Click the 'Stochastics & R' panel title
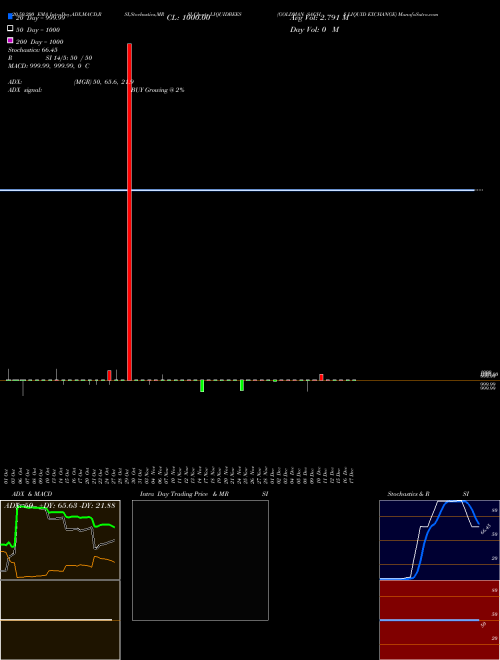Viewport: 500px width, 660px height. point(408,494)
